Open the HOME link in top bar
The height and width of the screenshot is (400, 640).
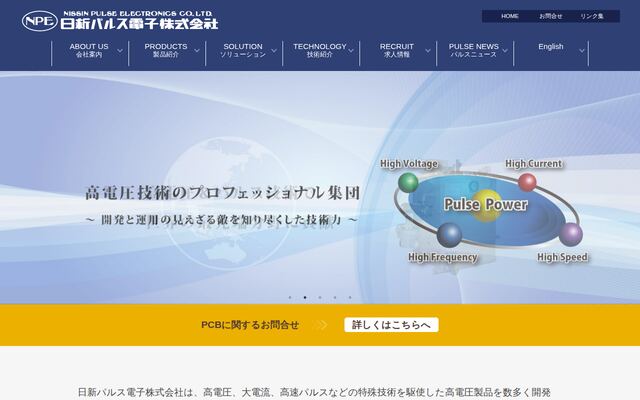(x=509, y=16)
